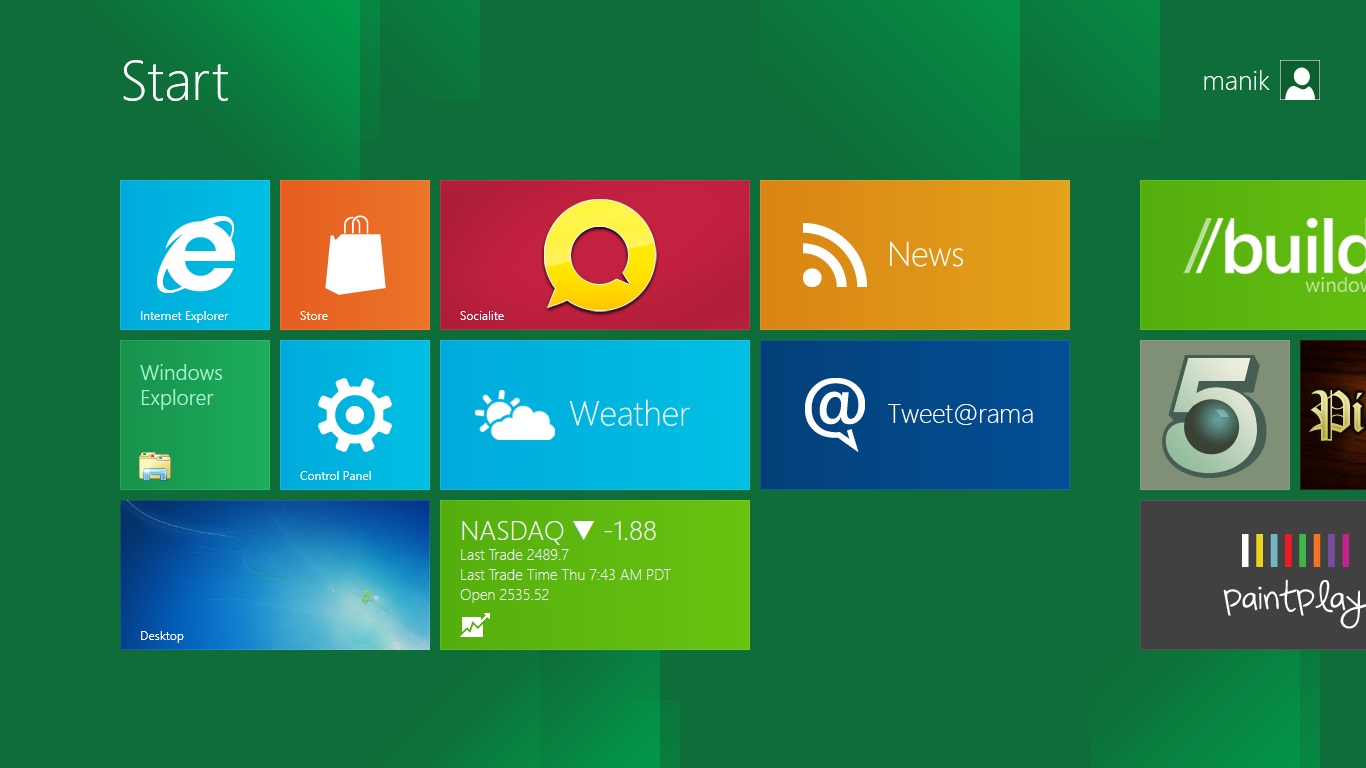Launch the number 5 game tile
The image size is (1366, 768).
coord(1214,414)
